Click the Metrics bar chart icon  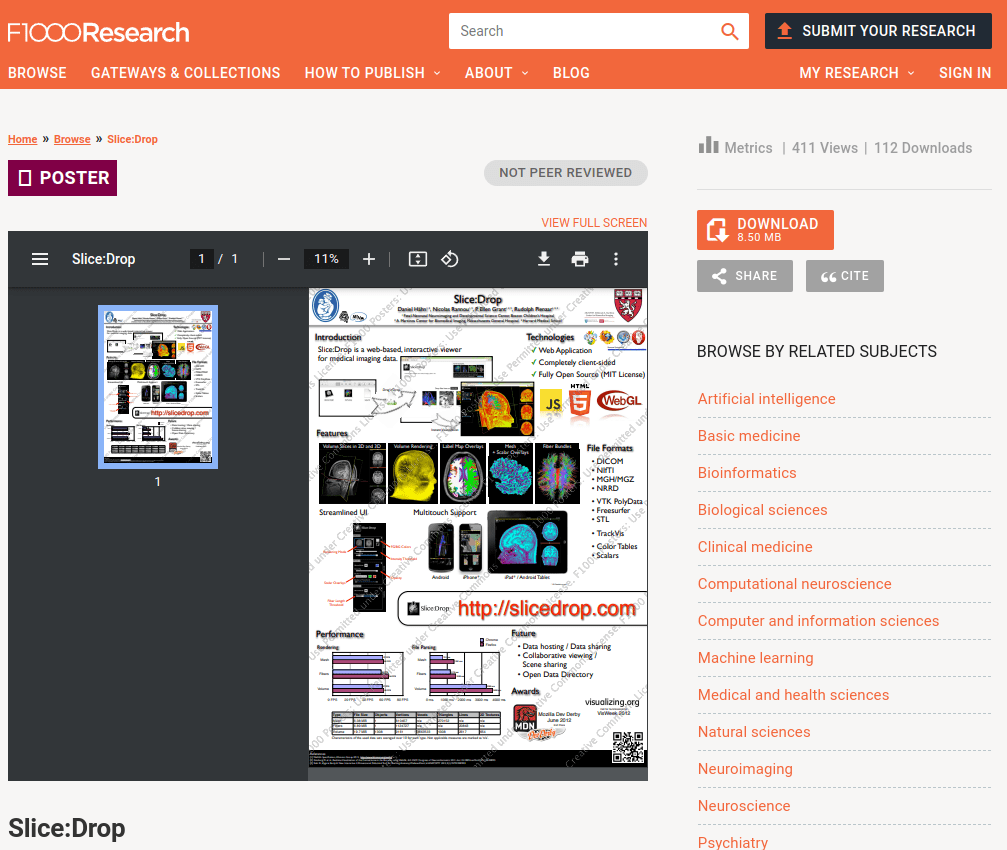pyautogui.click(x=708, y=145)
